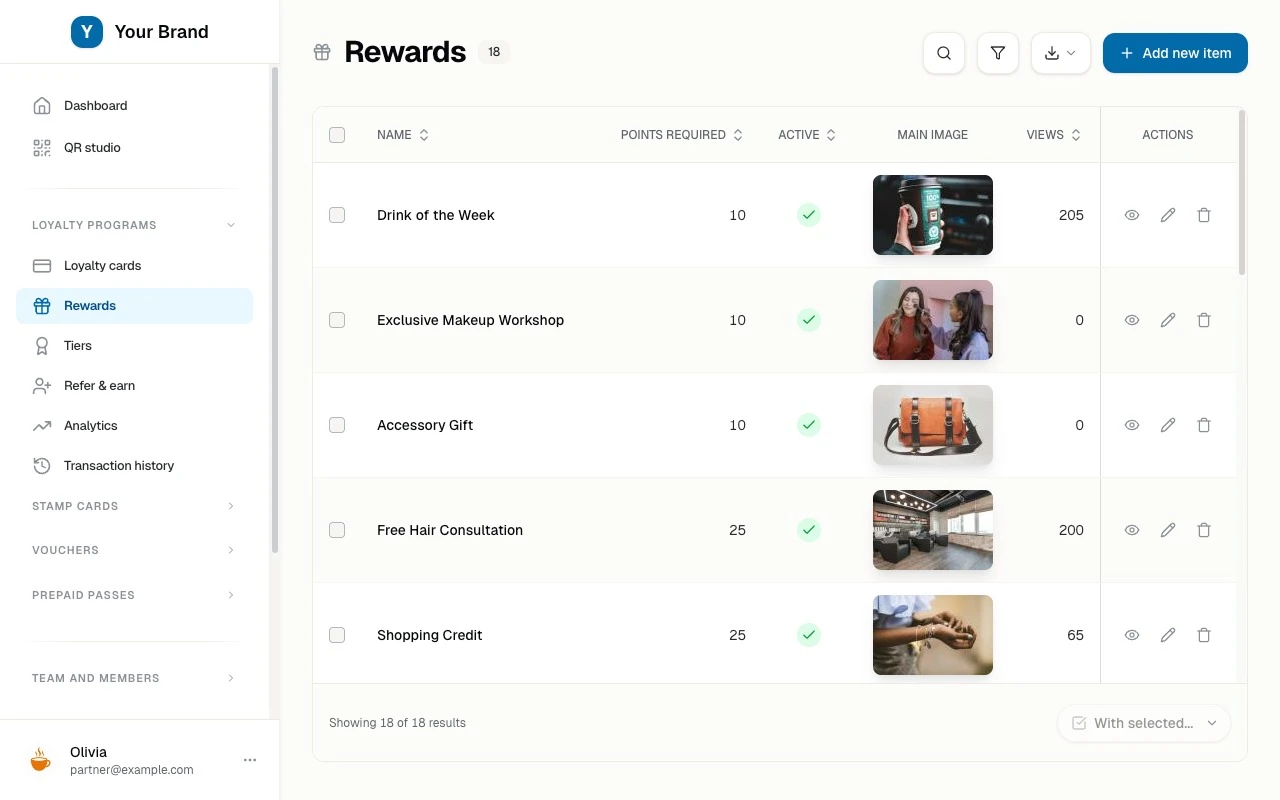The height and width of the screenshot is (800, 1280).
Task: Click the active checkmark for Shopping Credit
Action: click(809, 635)
